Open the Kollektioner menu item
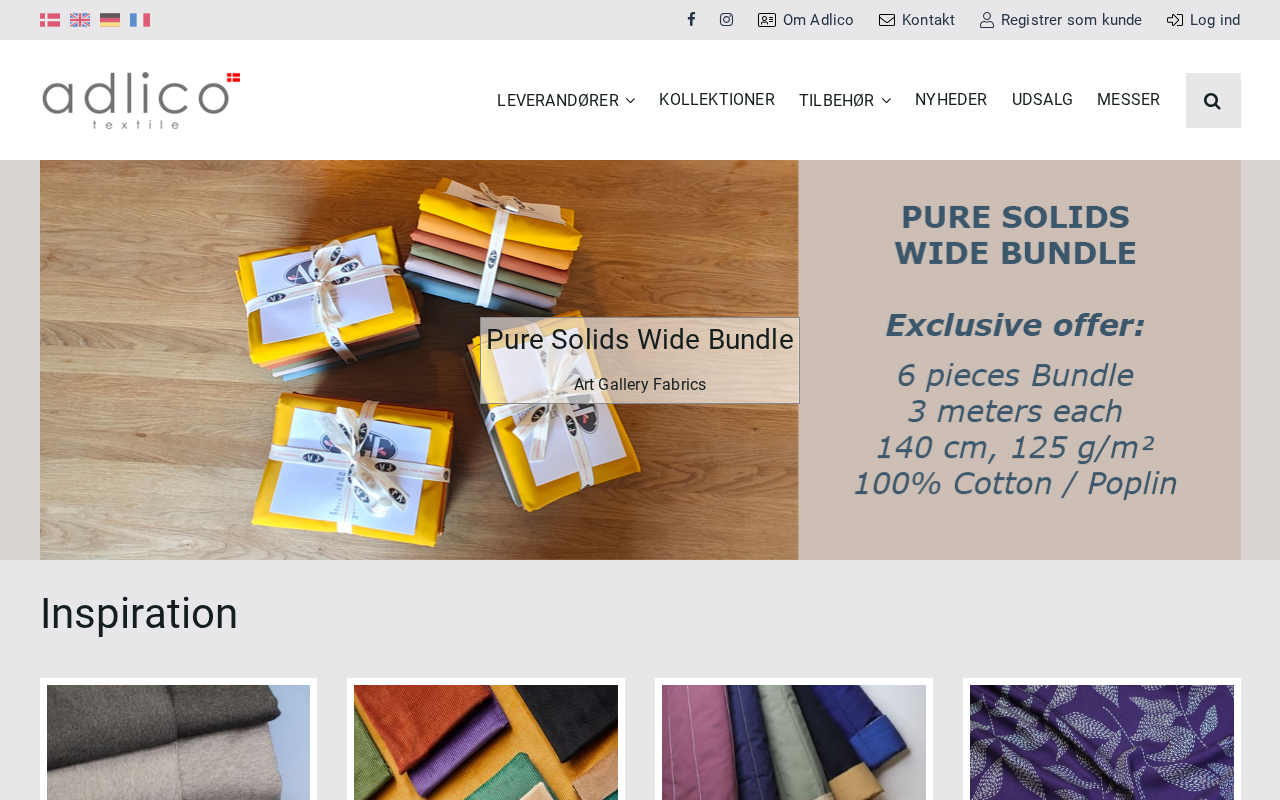Screen dimensions: 1280x800 pos(717,100)
